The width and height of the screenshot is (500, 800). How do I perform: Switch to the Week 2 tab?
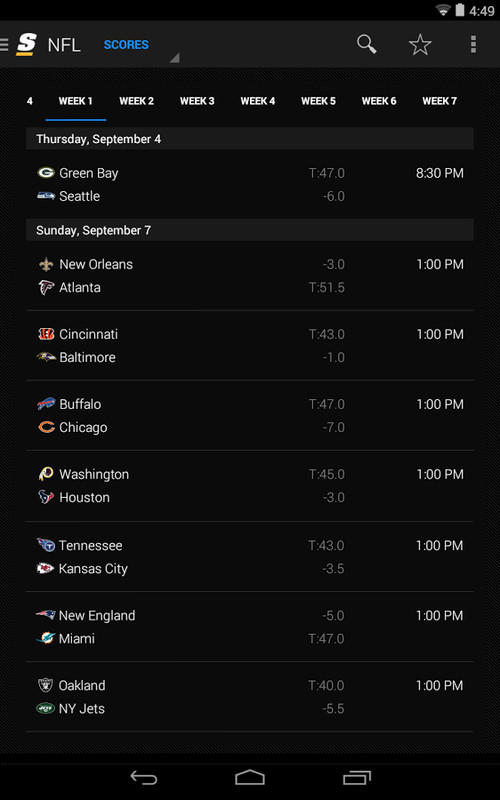[x=136, y=101]
